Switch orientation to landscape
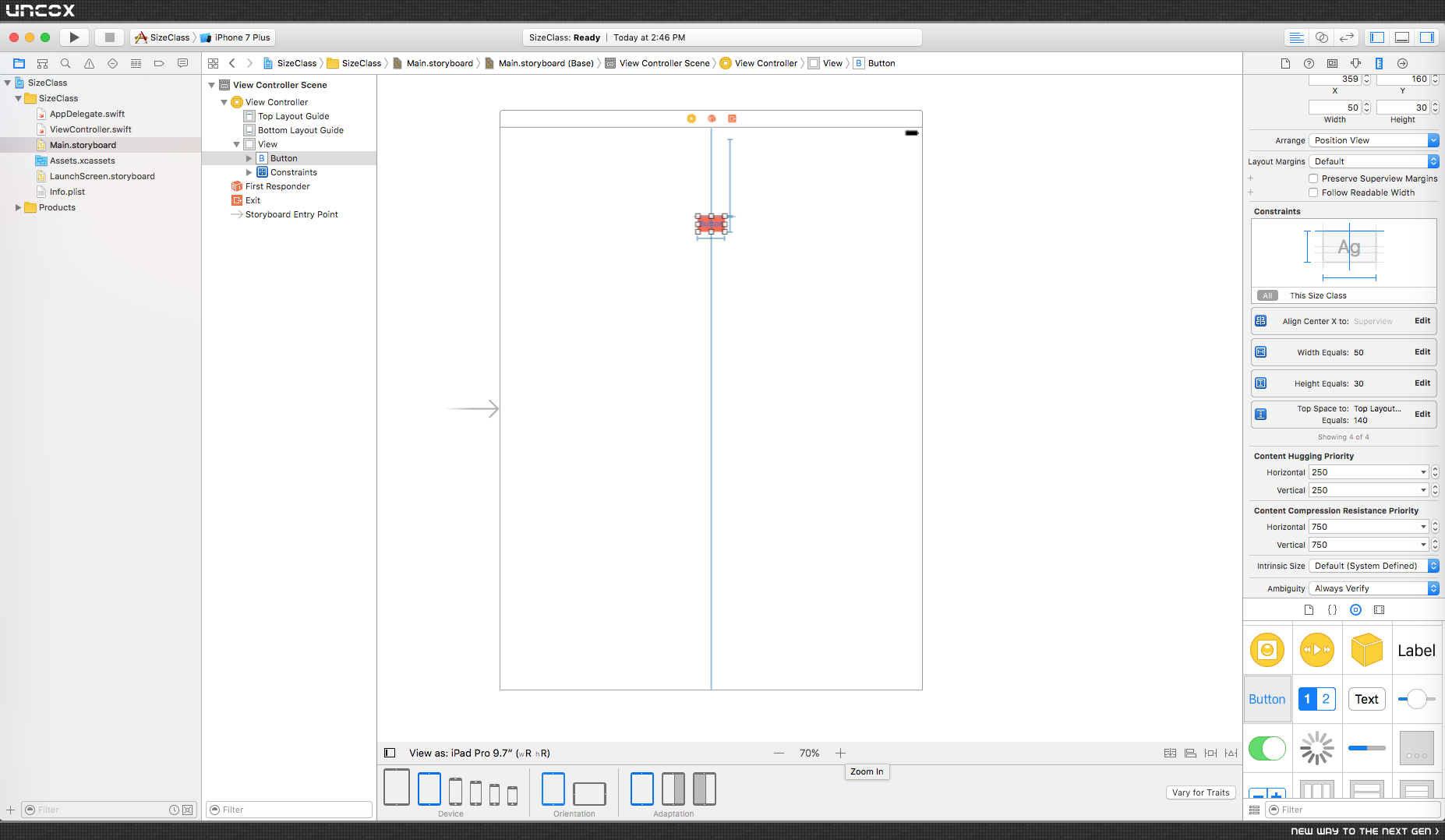 pos(589,794)
